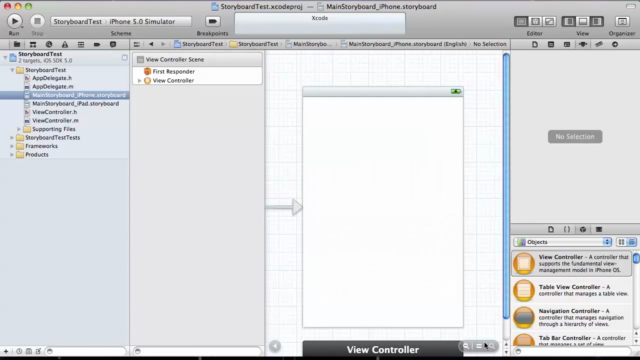Show the Size inspector
The image size is (640, 360).
(x=599, y=44)
